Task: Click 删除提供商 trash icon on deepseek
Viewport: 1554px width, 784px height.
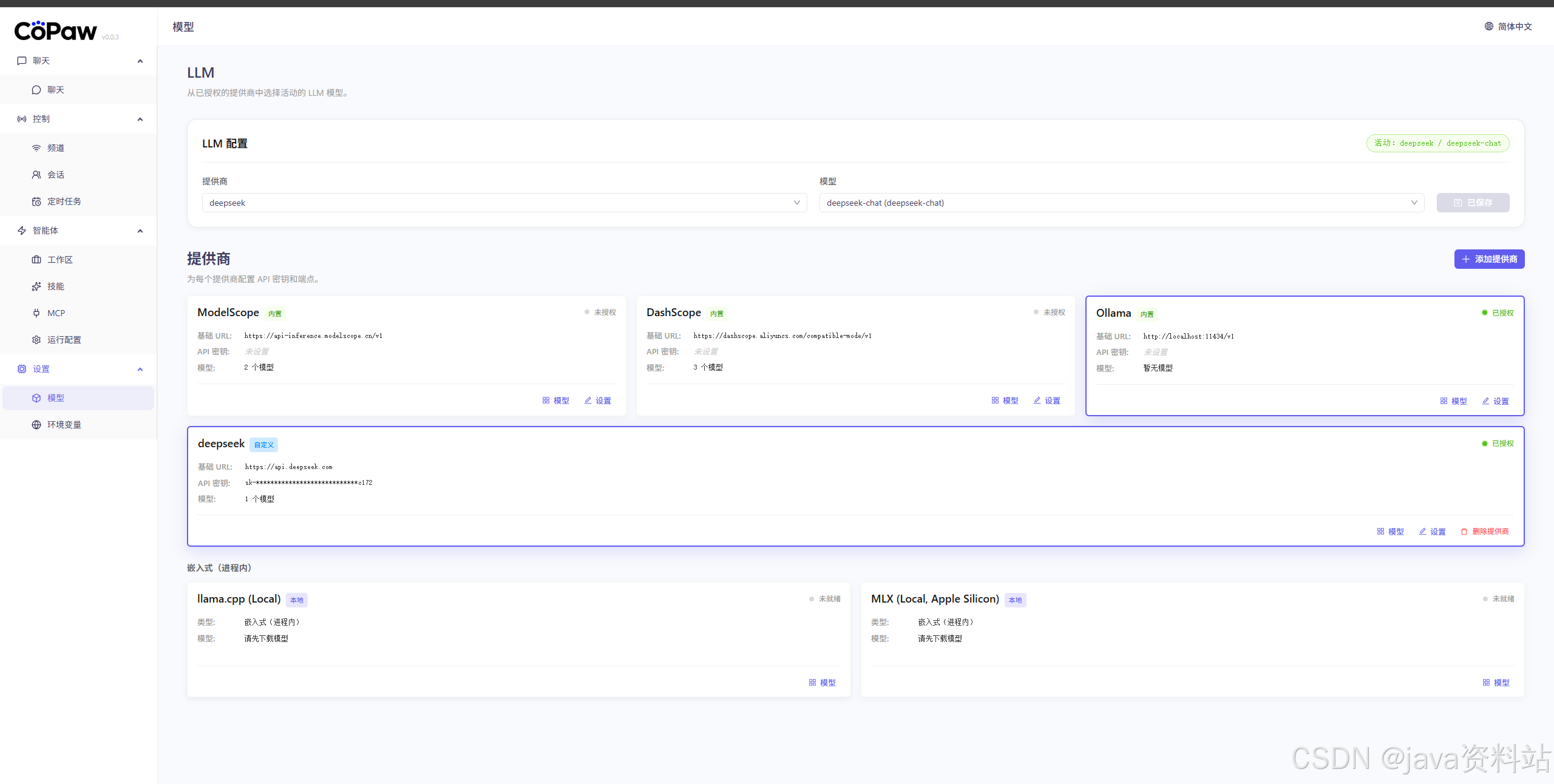Action: point(1464,532)
